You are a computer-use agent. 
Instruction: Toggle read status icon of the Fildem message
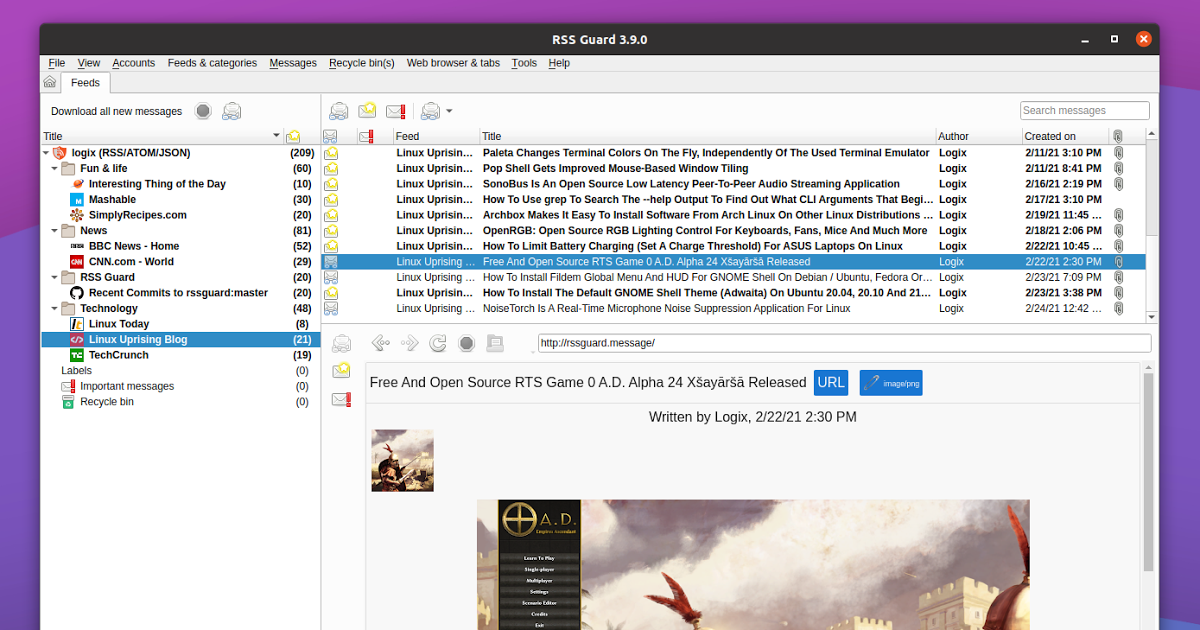[330, 277]
